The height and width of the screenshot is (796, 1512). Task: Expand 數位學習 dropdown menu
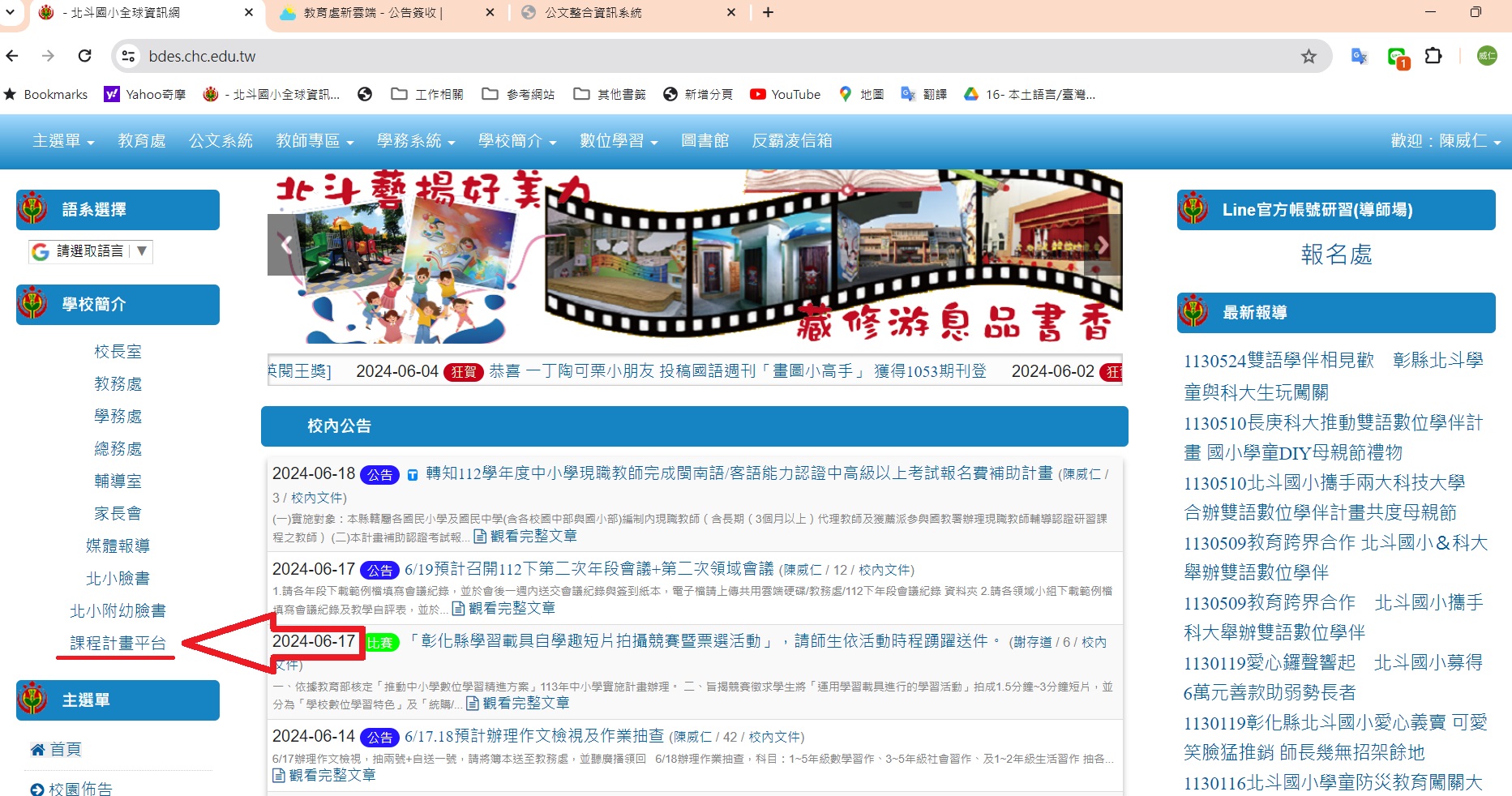pos(619,141)
